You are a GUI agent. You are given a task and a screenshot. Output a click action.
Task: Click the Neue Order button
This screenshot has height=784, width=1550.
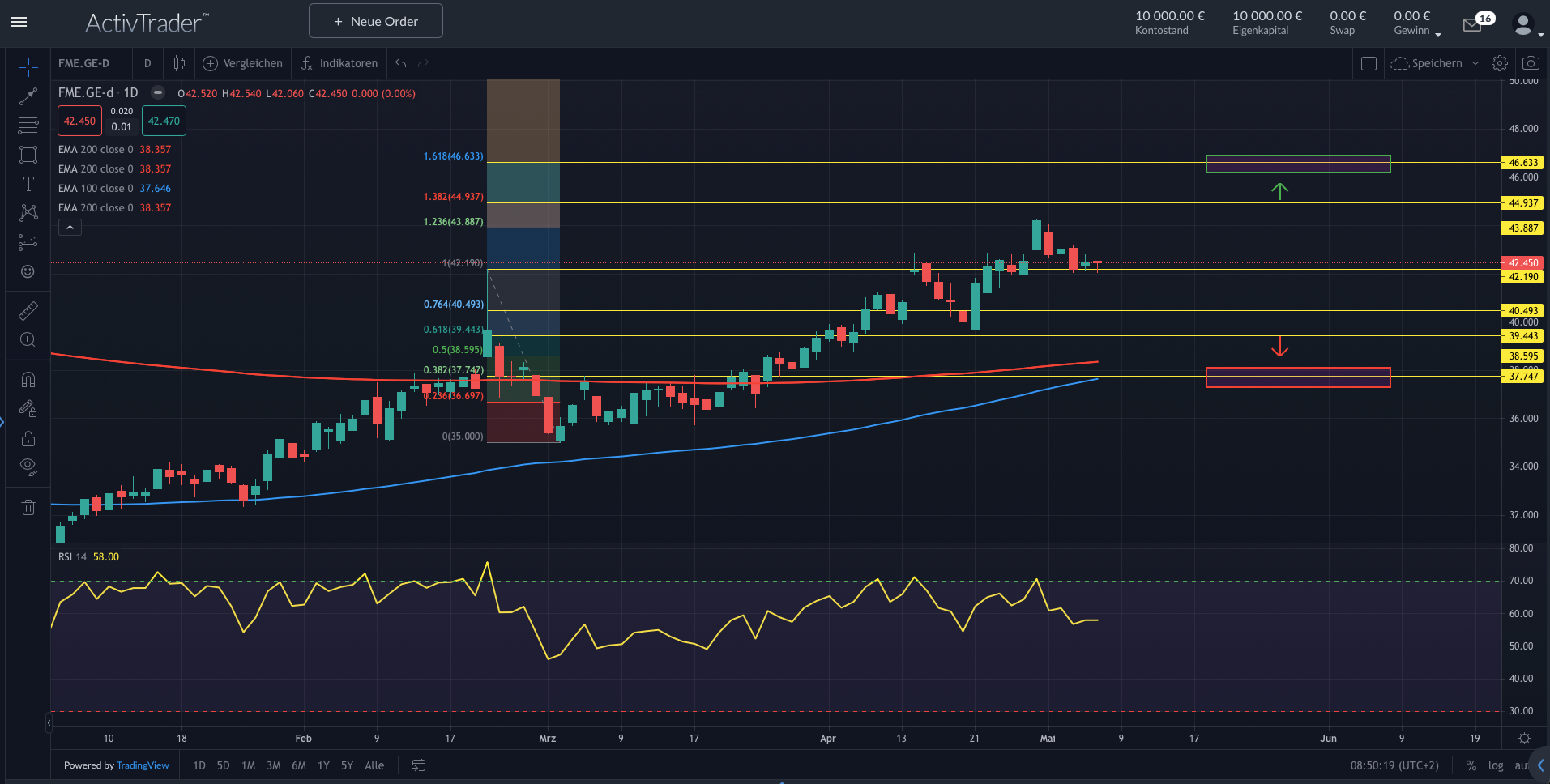click(376, 21)
